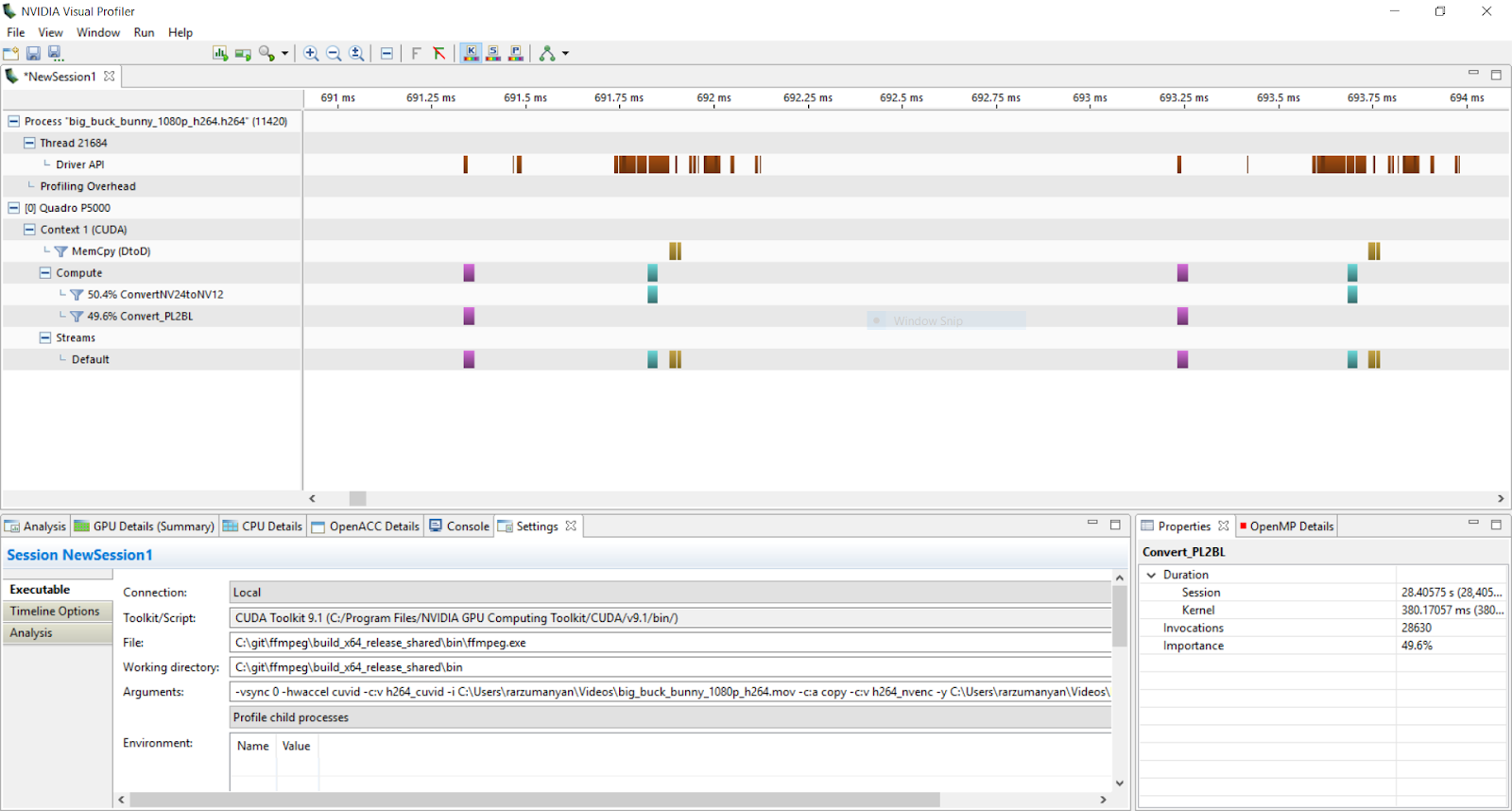Open the Window menu
This screenshot has height=811, width=1512.
coord(98,32)
